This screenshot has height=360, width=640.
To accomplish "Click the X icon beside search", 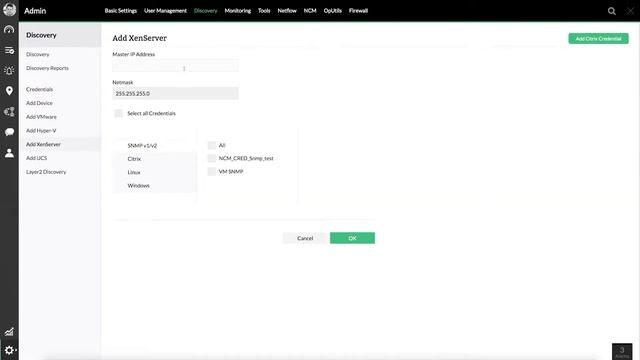I will point(630,11).
